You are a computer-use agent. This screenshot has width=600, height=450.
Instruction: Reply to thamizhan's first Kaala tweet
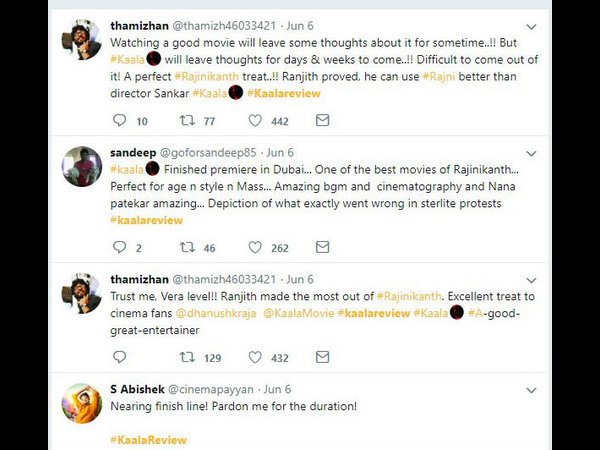120,121
